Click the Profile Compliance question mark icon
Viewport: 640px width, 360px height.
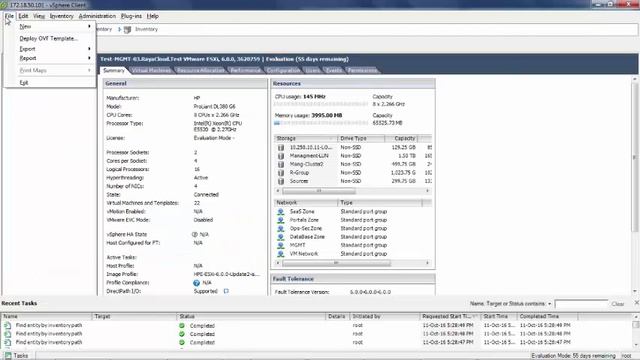point(196,283)
